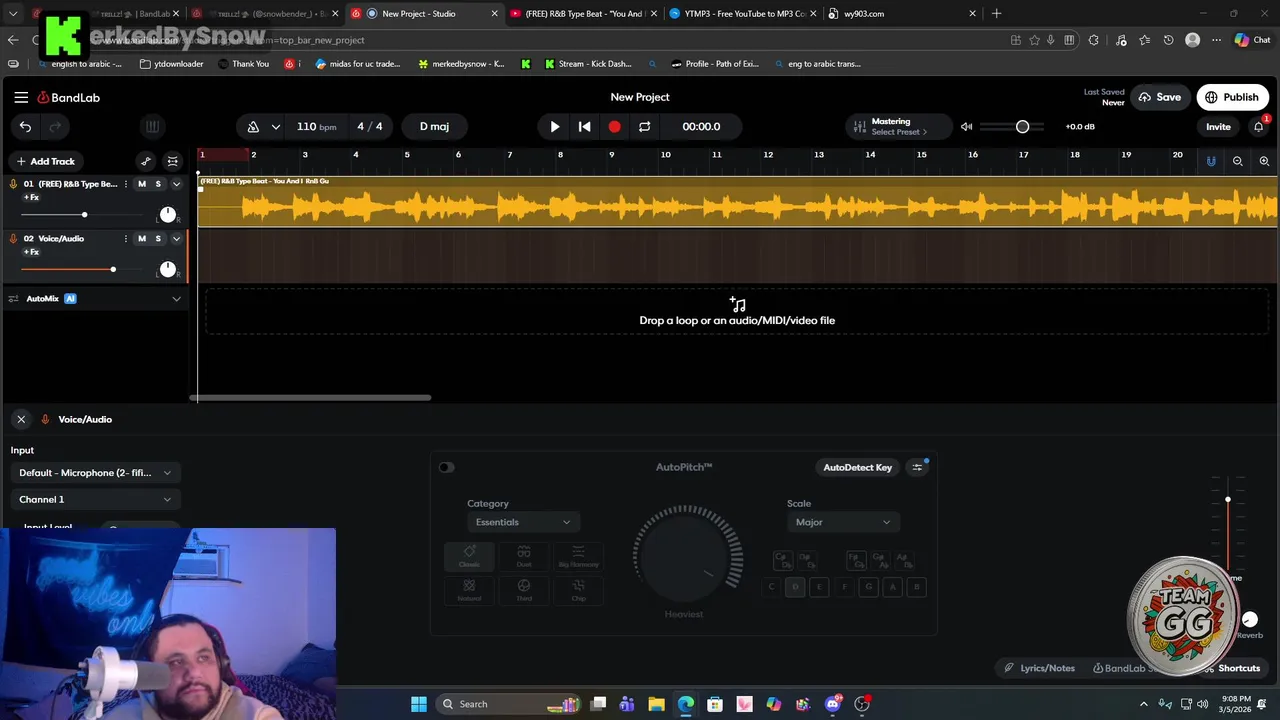Open ytdownloader bookmark
Image resolution: width=1280 pixels, height=720 pixels.
click(172, 64)
